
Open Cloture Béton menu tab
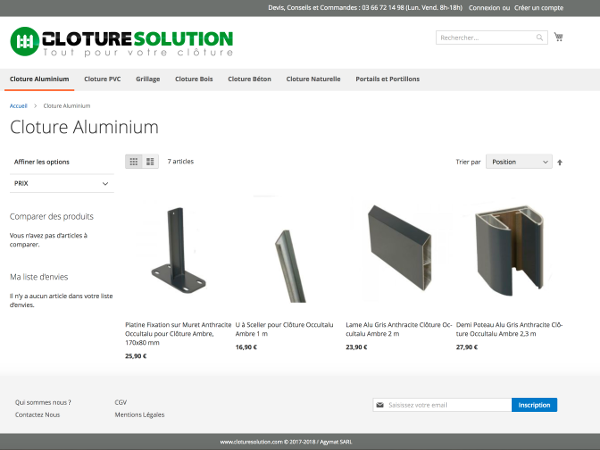249,79
